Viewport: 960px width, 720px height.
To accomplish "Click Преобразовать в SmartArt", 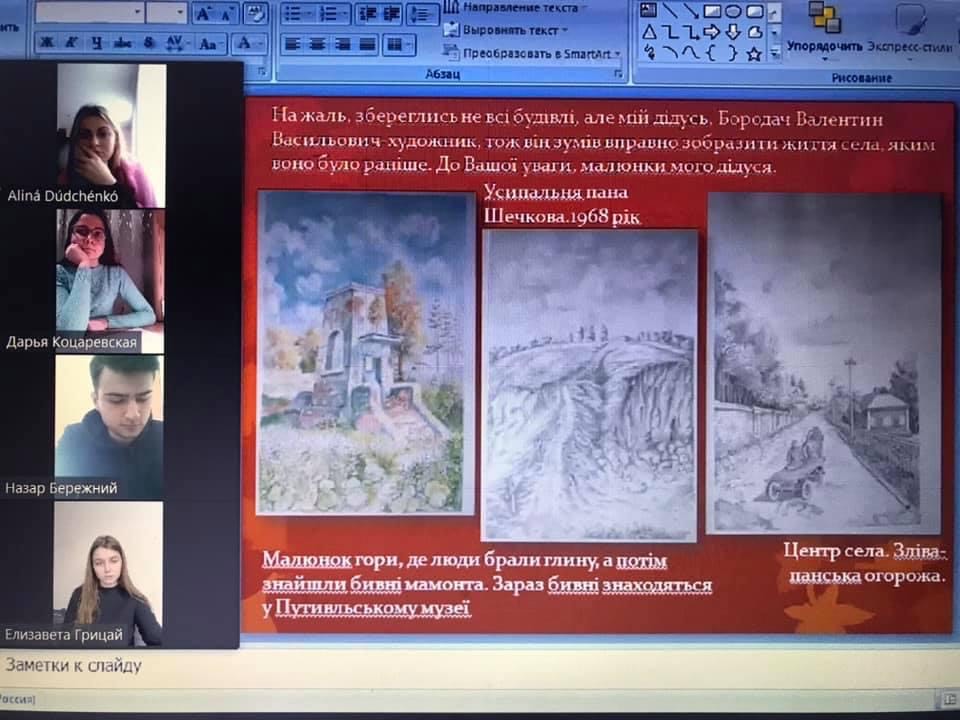I will pyautogui.click(x=532, y=53).
